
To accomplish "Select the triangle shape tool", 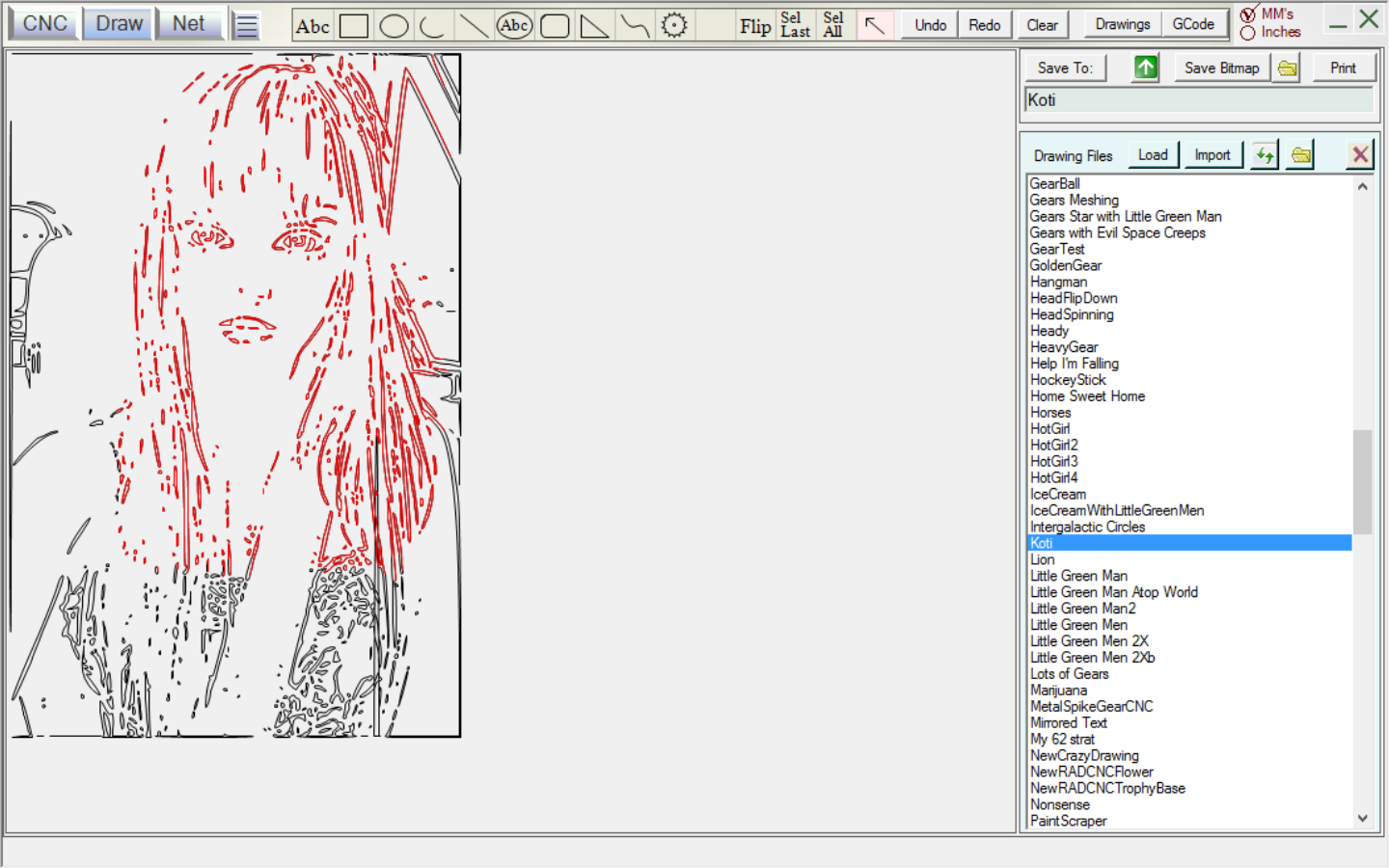I will point(594,26).
